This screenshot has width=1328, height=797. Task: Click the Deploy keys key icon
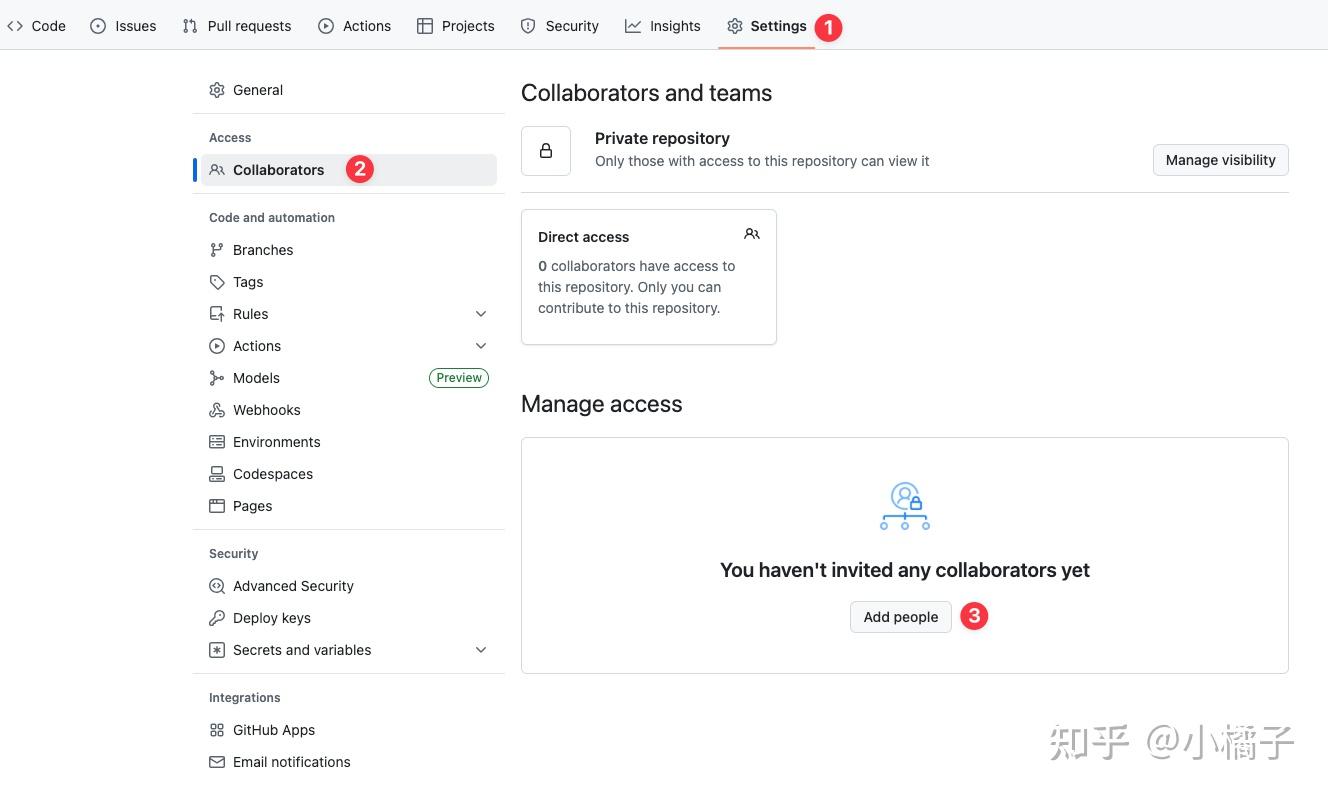[x=216, y=618]
